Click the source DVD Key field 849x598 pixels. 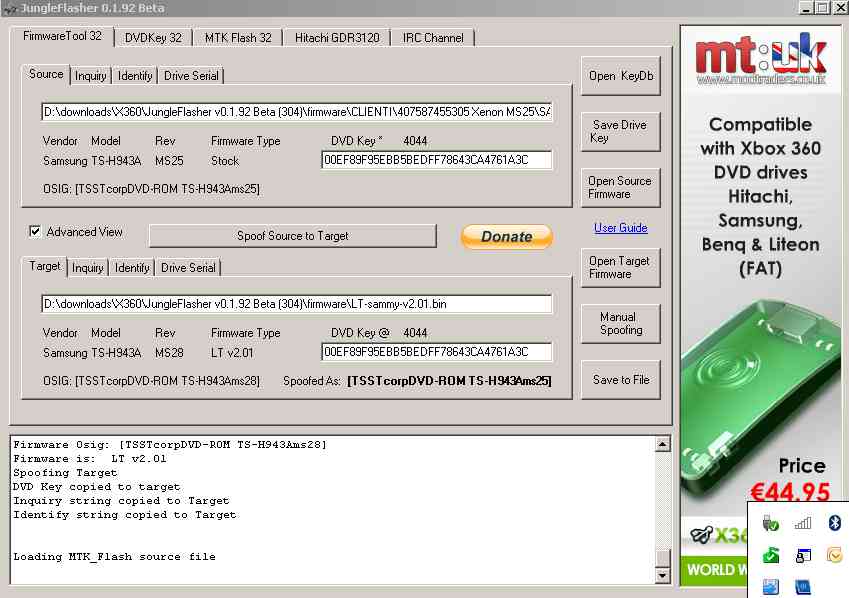(436, 160)
